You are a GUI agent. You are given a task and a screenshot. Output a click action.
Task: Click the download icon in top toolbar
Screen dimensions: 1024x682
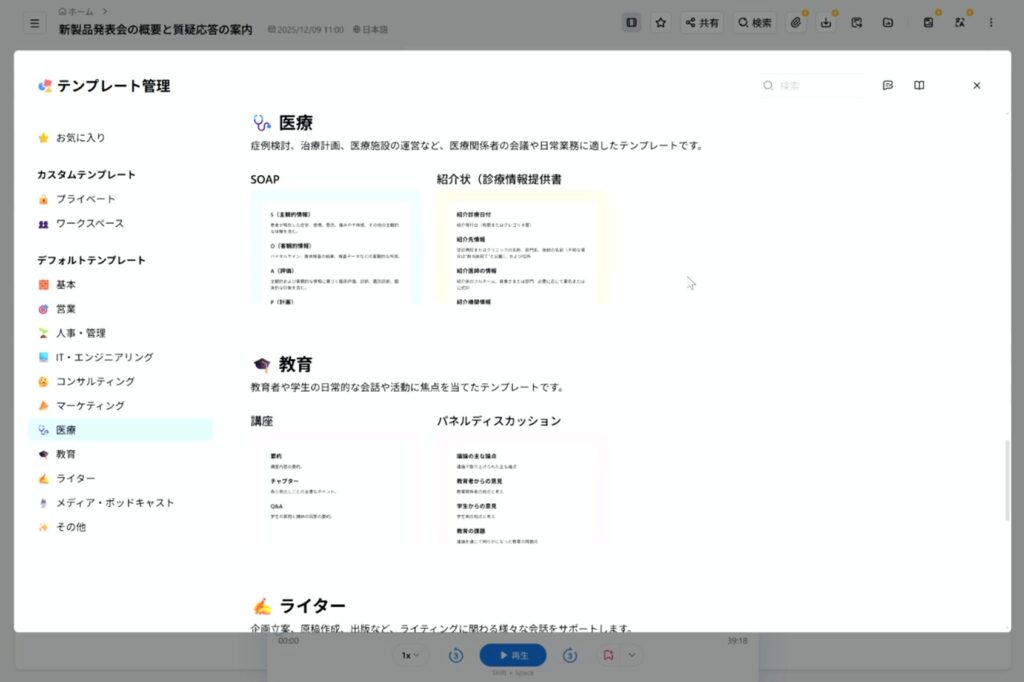pos(826,22)
